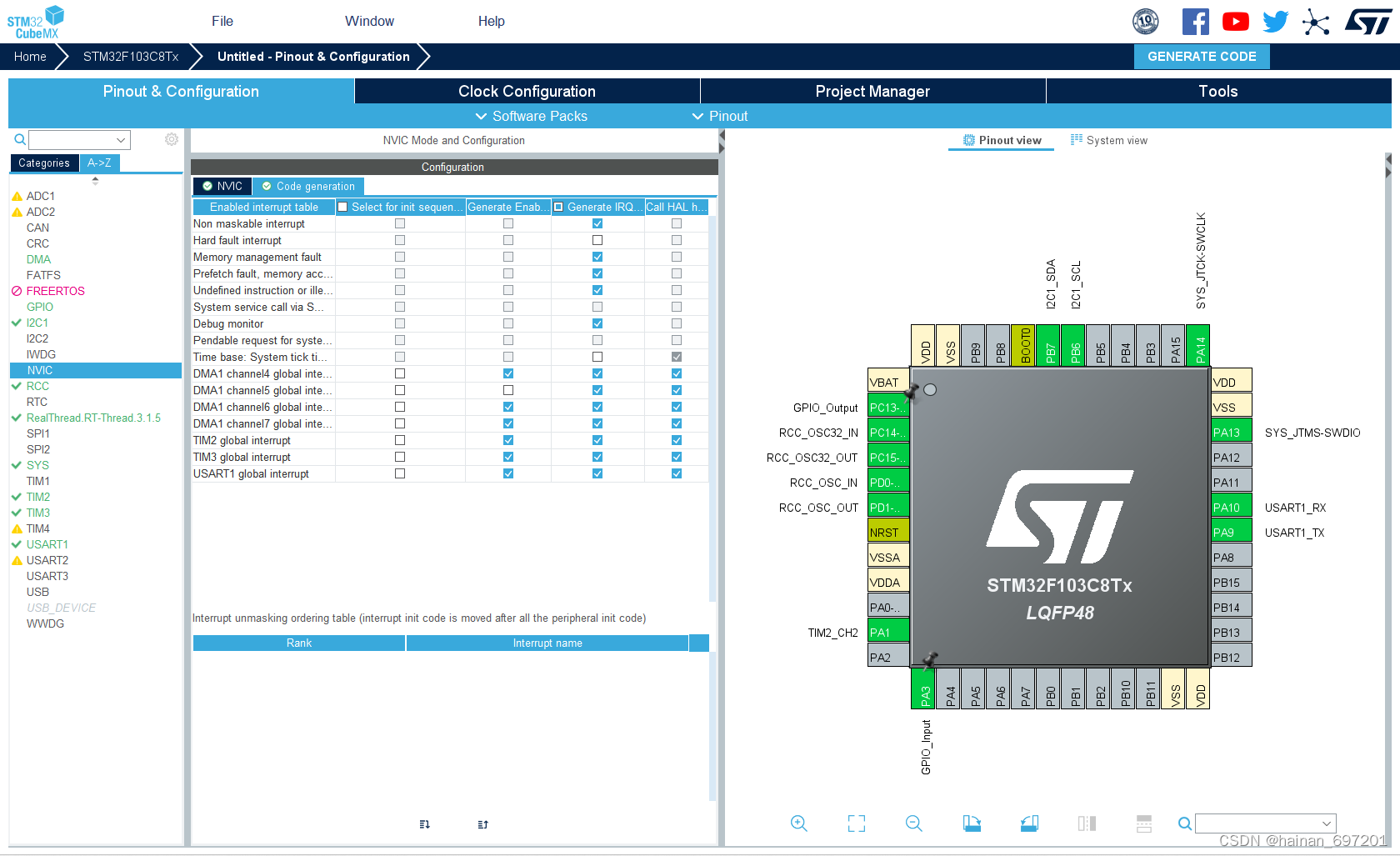Check Generate IRQ for Hard fault interrupt

(597, 240)
